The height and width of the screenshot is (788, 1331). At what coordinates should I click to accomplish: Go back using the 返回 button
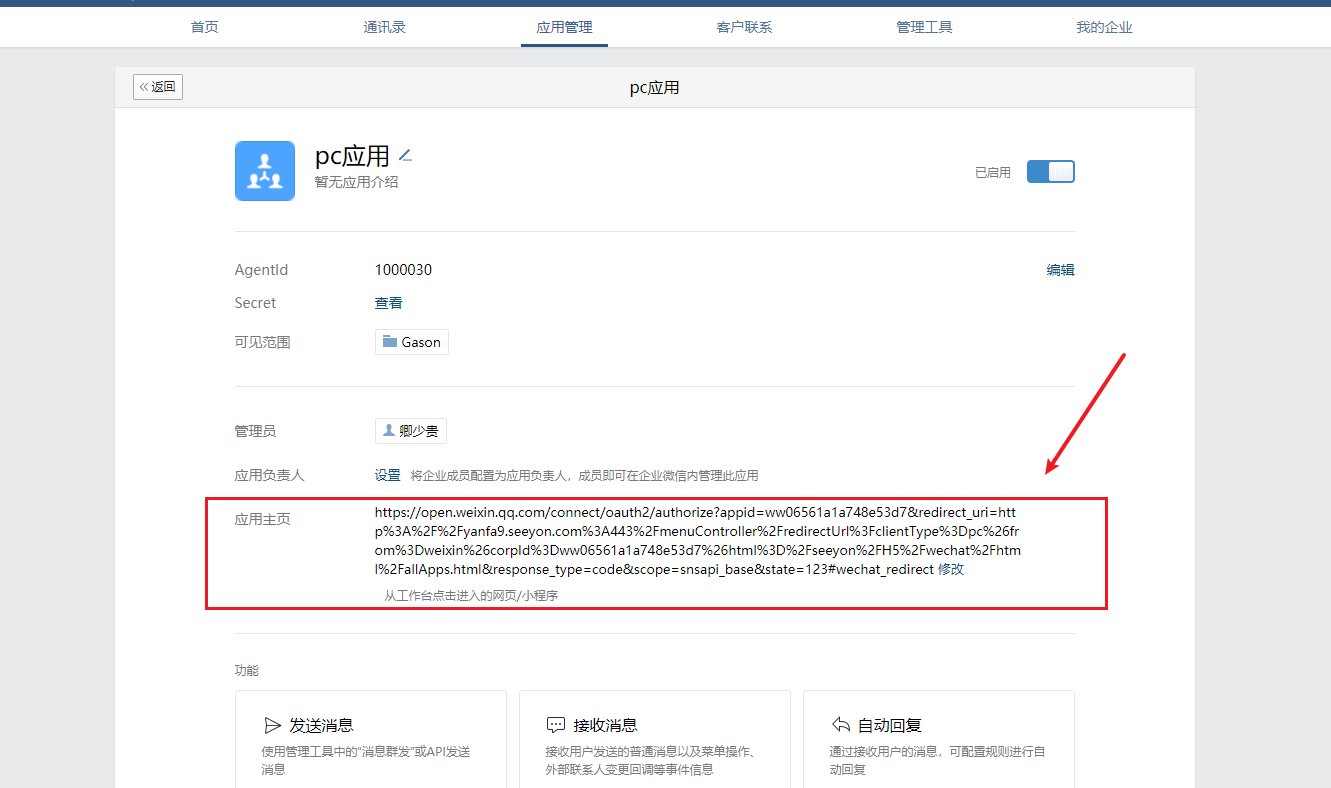pos(158,87)
